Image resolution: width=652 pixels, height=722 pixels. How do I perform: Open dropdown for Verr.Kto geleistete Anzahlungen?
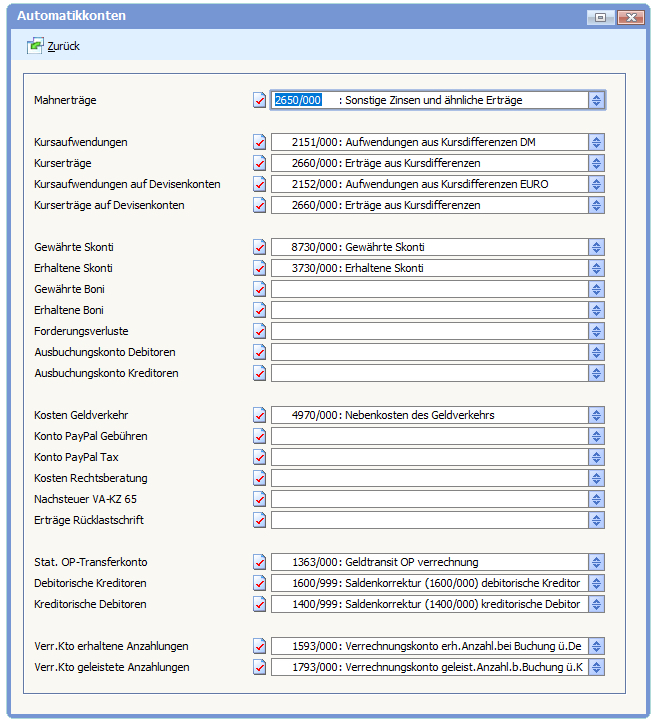point(596,667)
